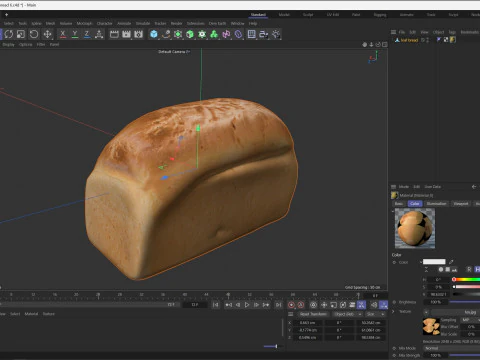This screenshot has width=480, height=360.
Task: Toggle the coordinate system icon
Action: [x=99, y=34]
